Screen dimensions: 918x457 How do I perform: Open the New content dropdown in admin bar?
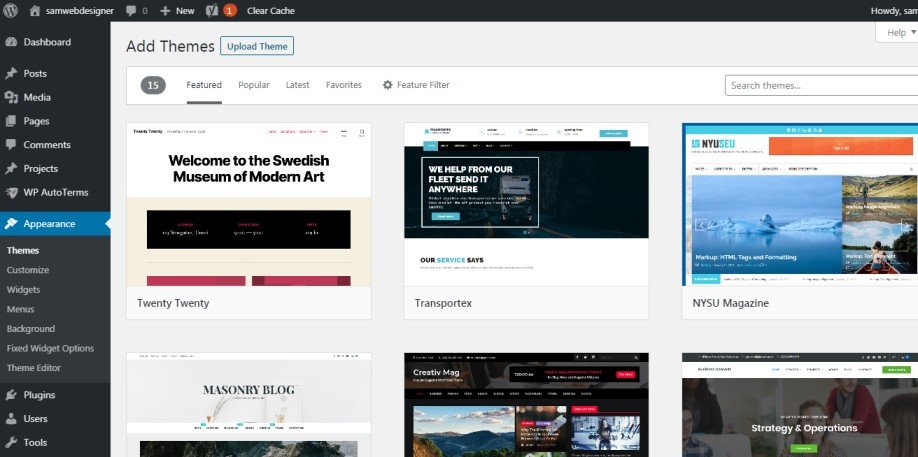click(177, 11)
